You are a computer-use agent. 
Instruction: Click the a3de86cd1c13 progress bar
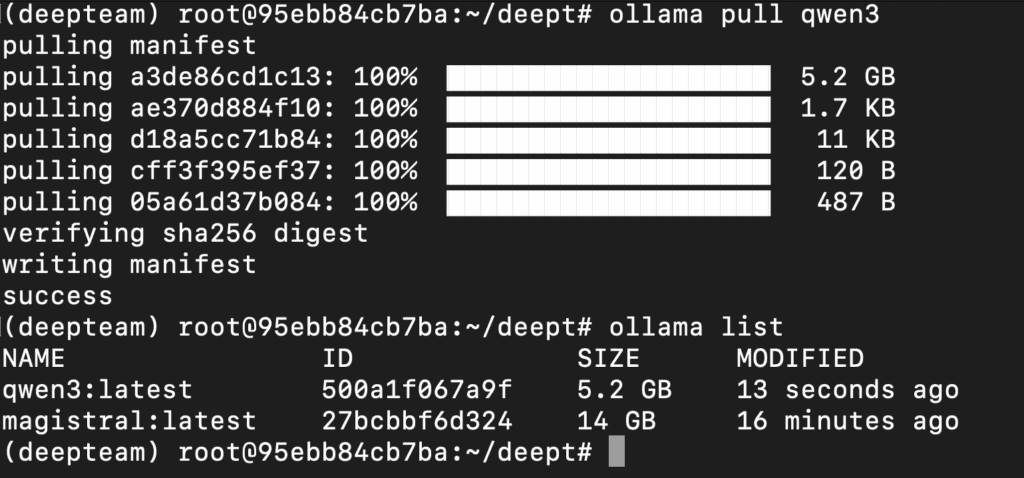tap(609, 78)
